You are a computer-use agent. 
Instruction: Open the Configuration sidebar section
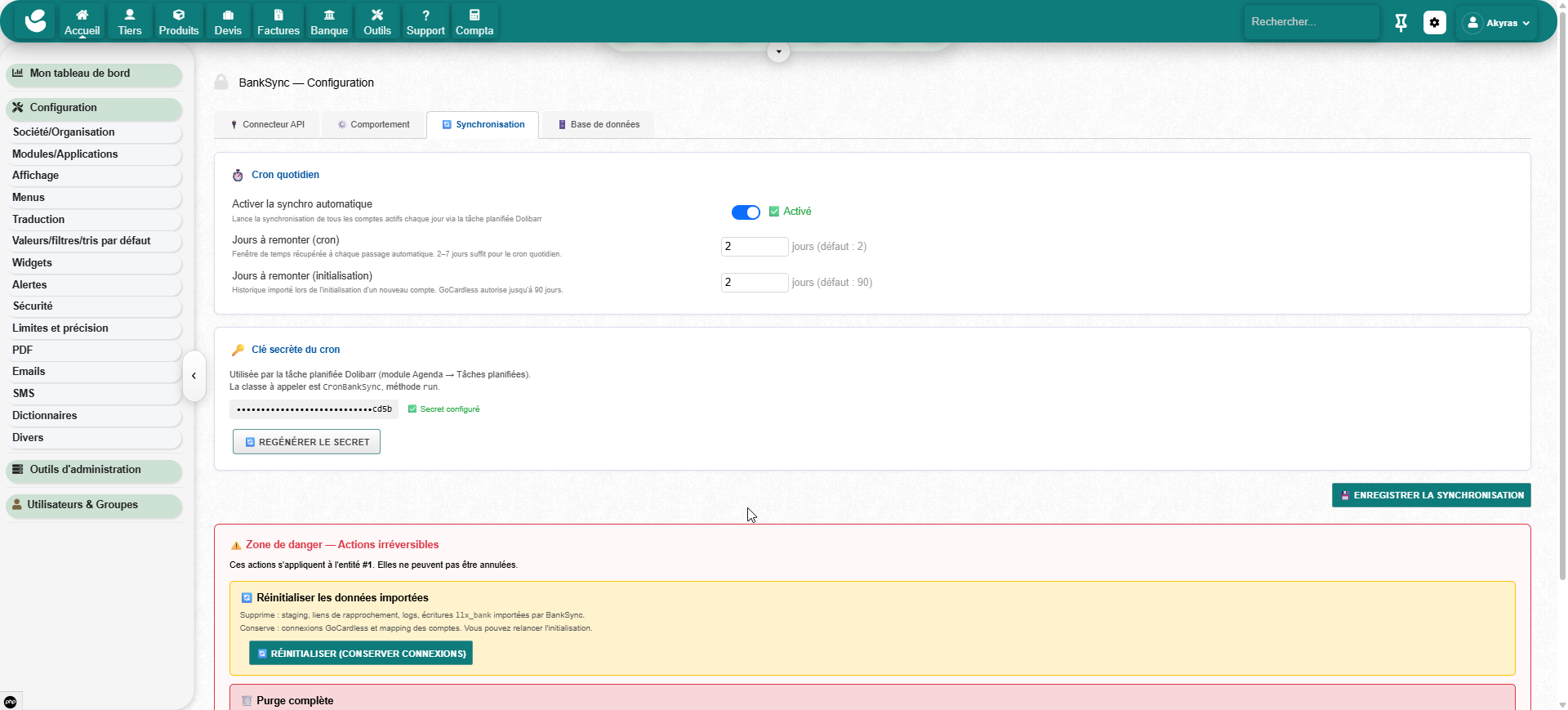(94, 108)
